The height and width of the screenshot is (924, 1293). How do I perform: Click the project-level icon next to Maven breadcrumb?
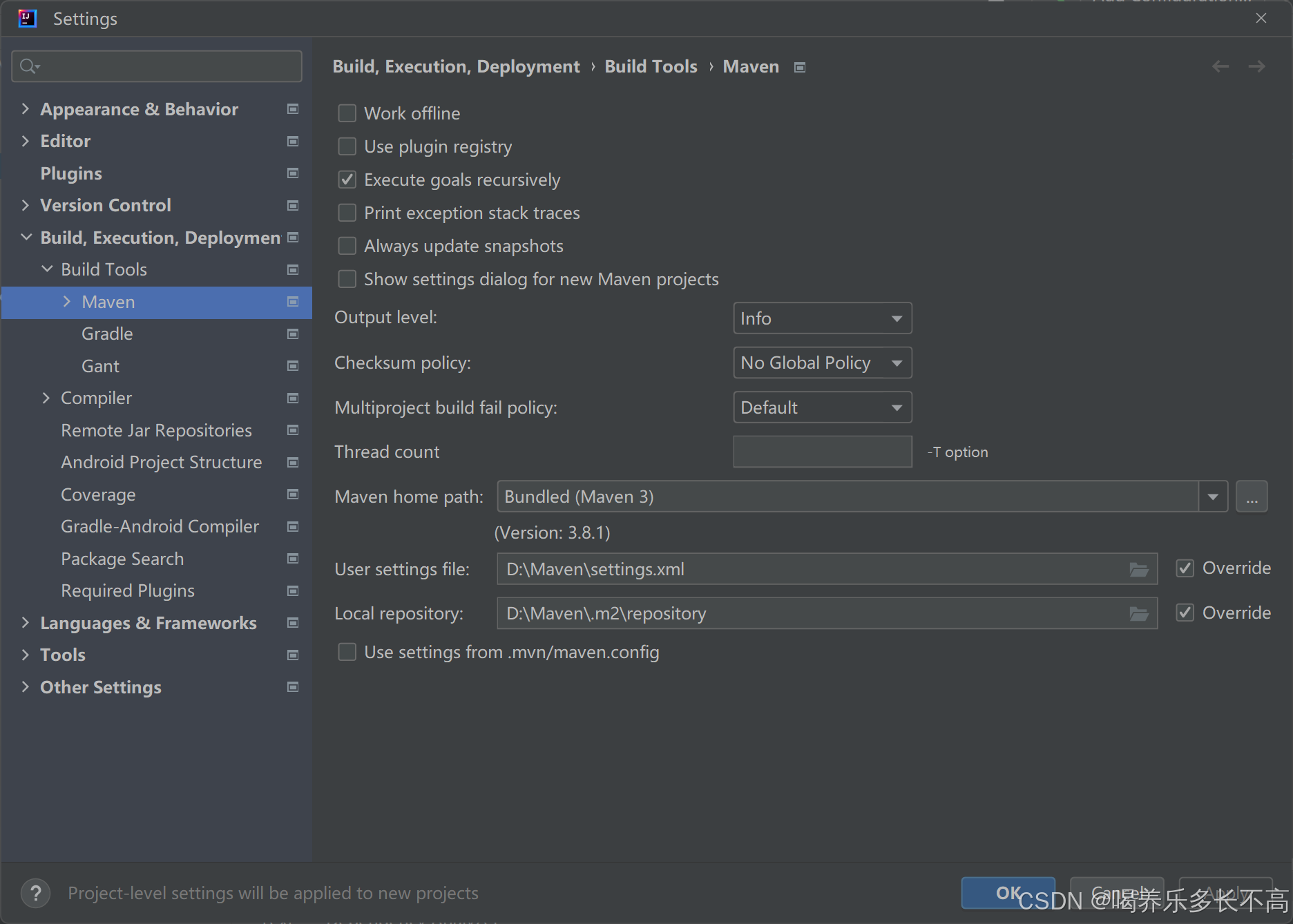(800, 68)
